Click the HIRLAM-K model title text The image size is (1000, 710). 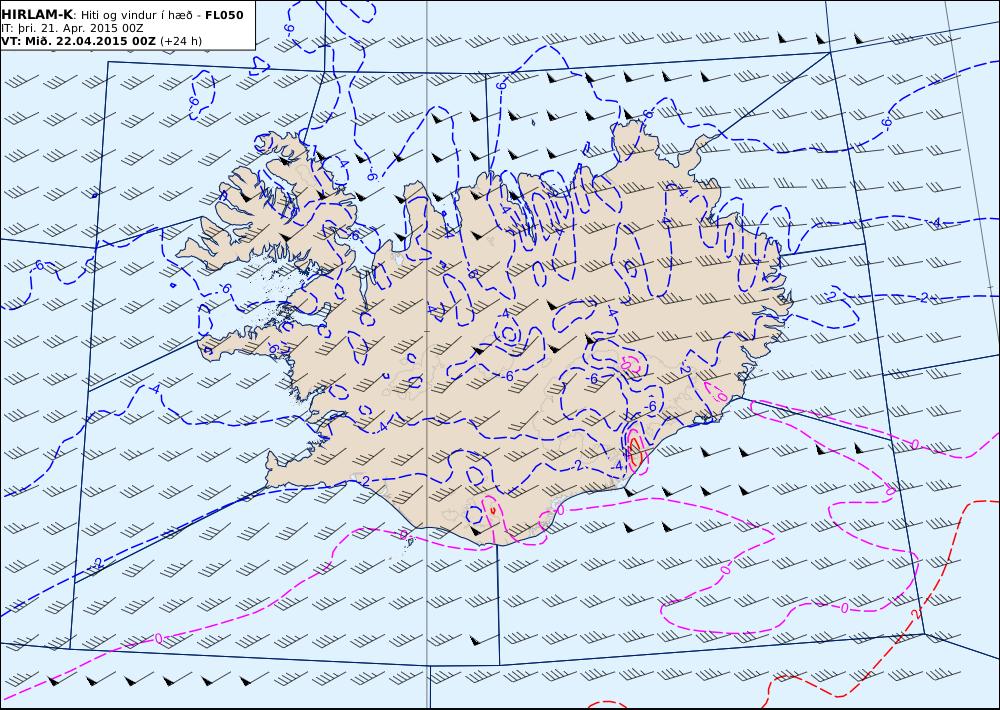(x=37, y=15)
